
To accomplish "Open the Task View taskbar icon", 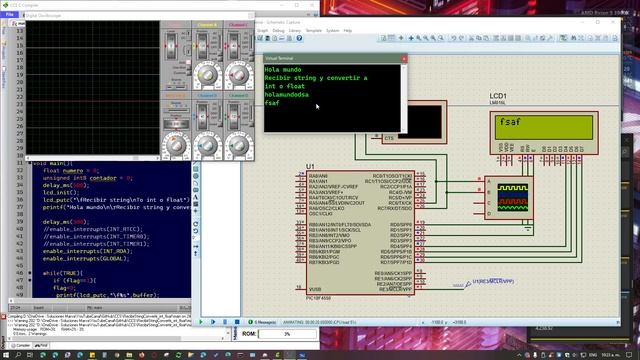I will (x=30, y=355).
